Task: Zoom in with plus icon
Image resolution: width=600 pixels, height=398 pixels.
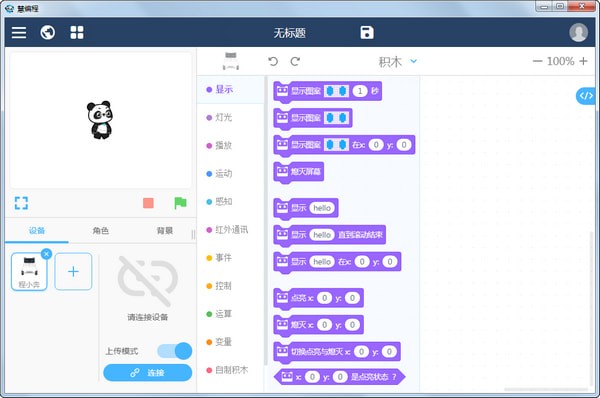Action: tap(583, 61)
